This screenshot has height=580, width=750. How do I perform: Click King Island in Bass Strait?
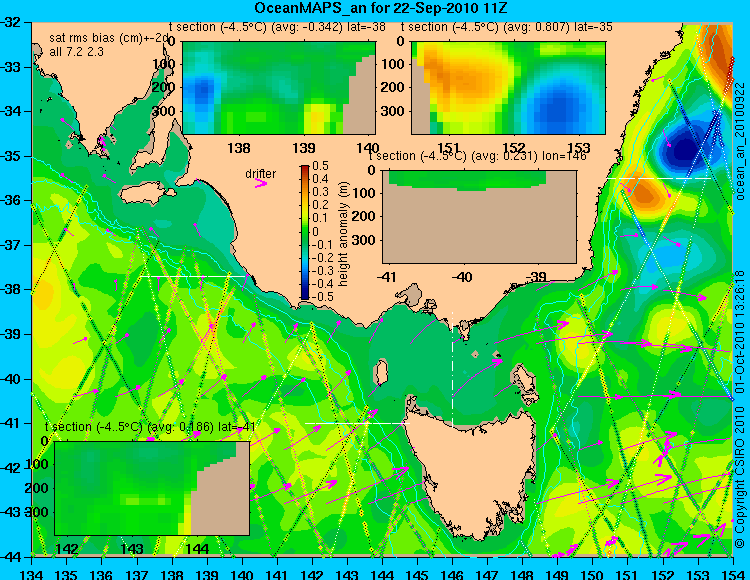[x=380, y=373]
